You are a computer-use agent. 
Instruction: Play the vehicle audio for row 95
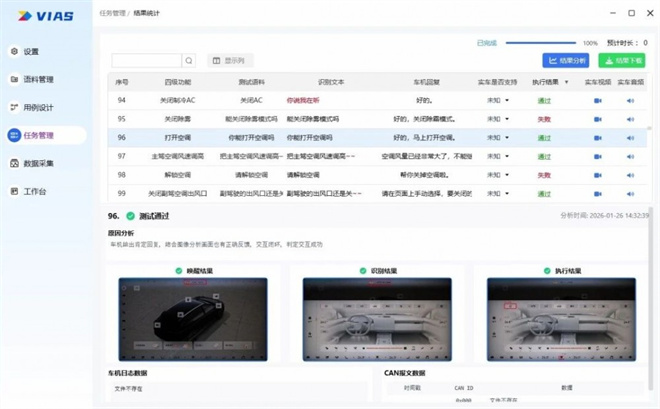[630, 119]
